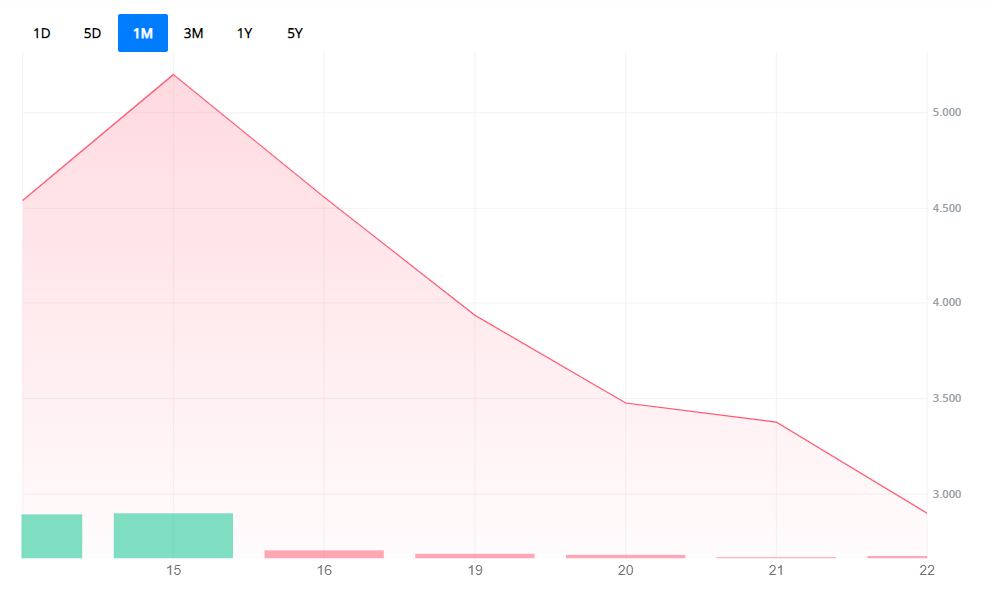Switch to the 5D range tab
994x593 pixels.
point(92,33)
